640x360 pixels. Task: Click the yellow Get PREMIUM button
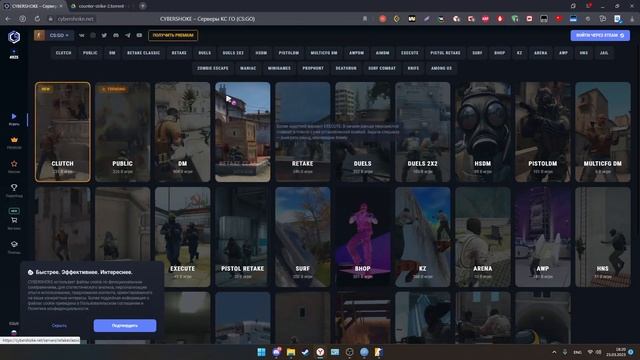[173, 36]
